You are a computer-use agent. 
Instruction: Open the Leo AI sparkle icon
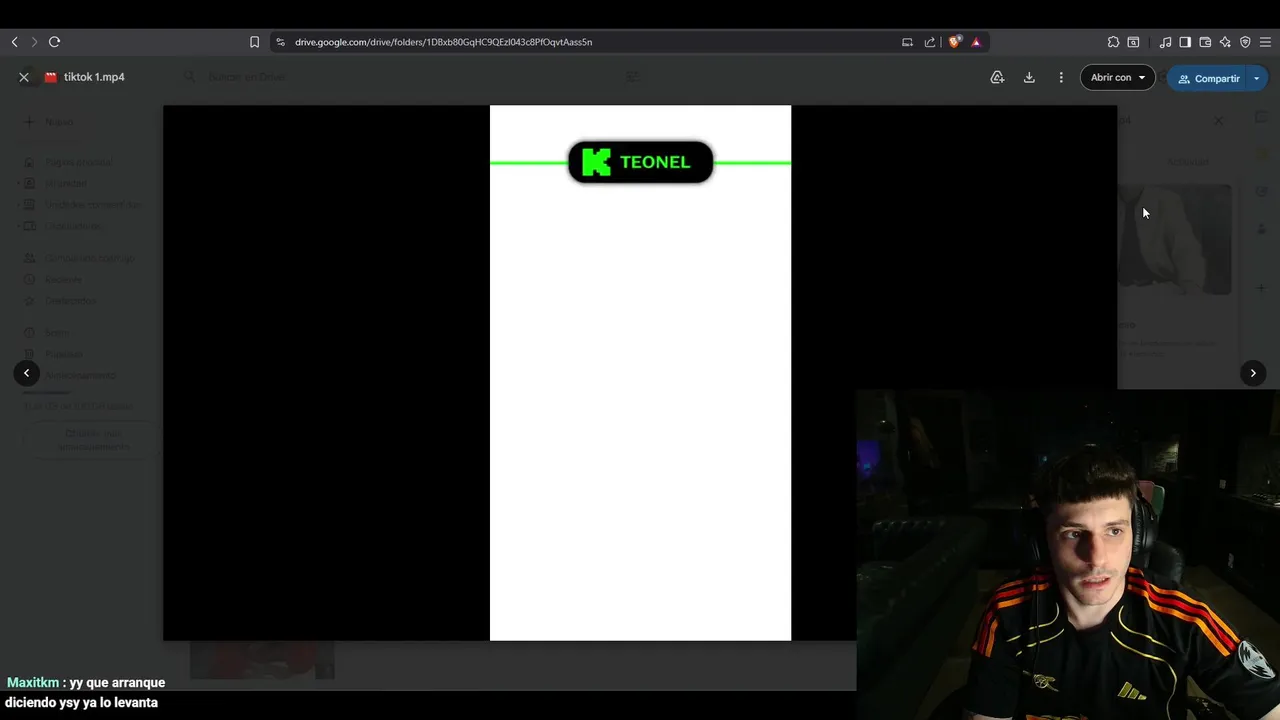tap(1225, 42)
